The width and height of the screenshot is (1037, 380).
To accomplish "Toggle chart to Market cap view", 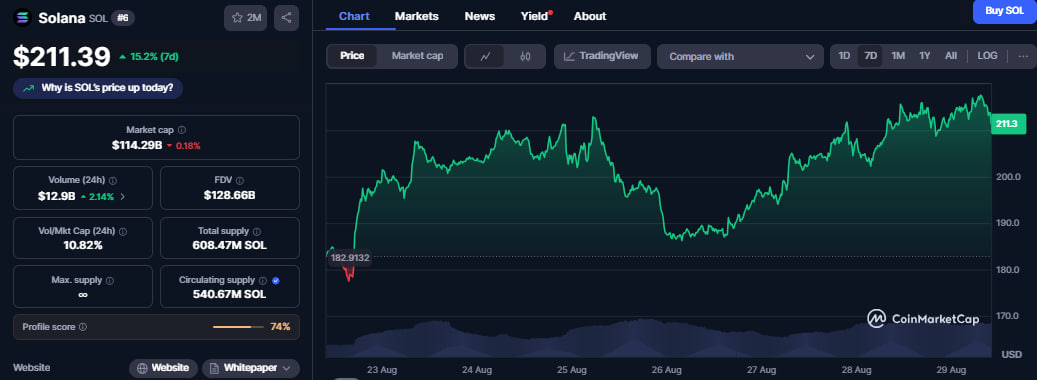I will click(417, 56).
